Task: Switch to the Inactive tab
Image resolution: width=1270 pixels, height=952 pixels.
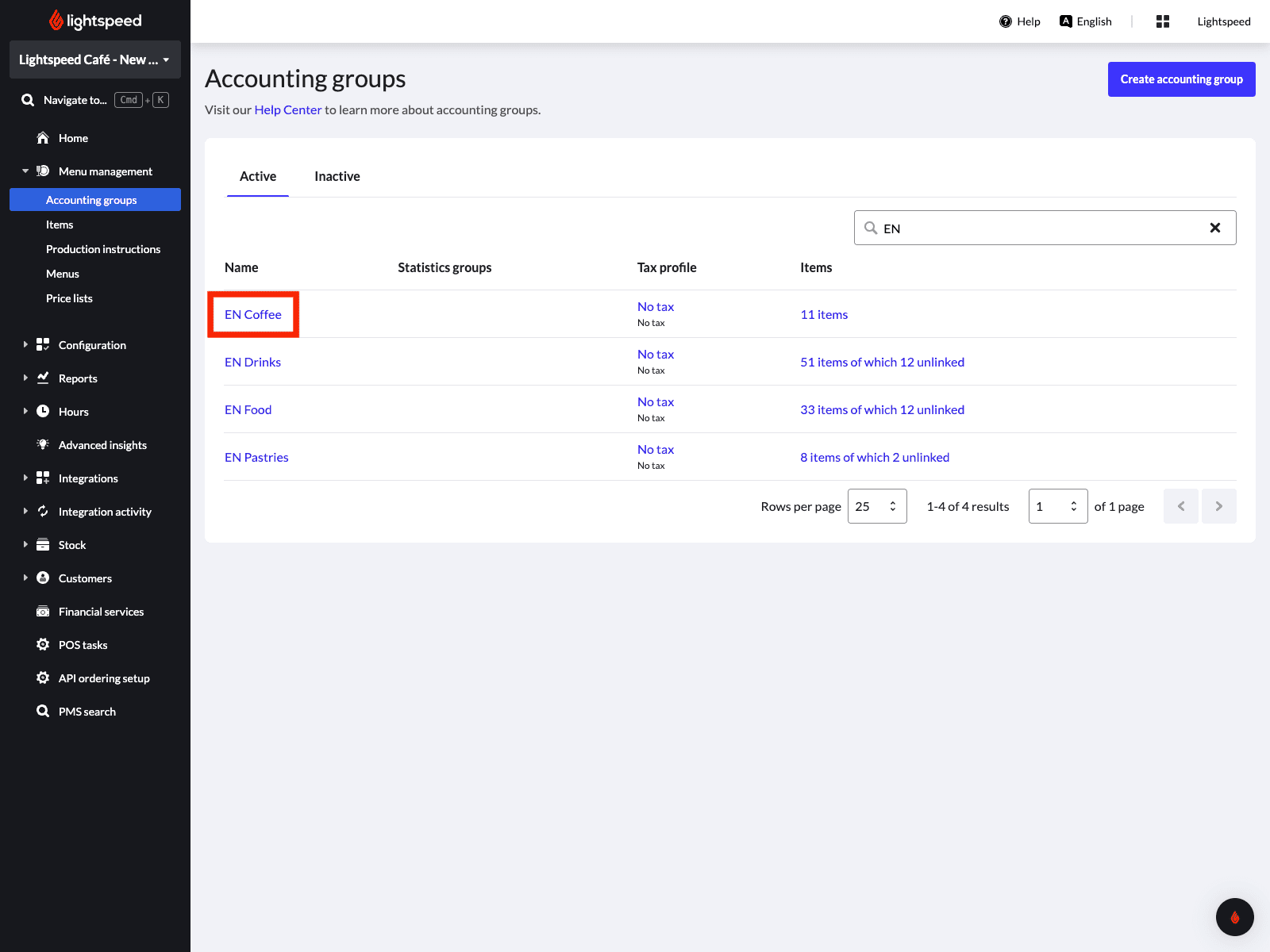Action: (337, 176)
